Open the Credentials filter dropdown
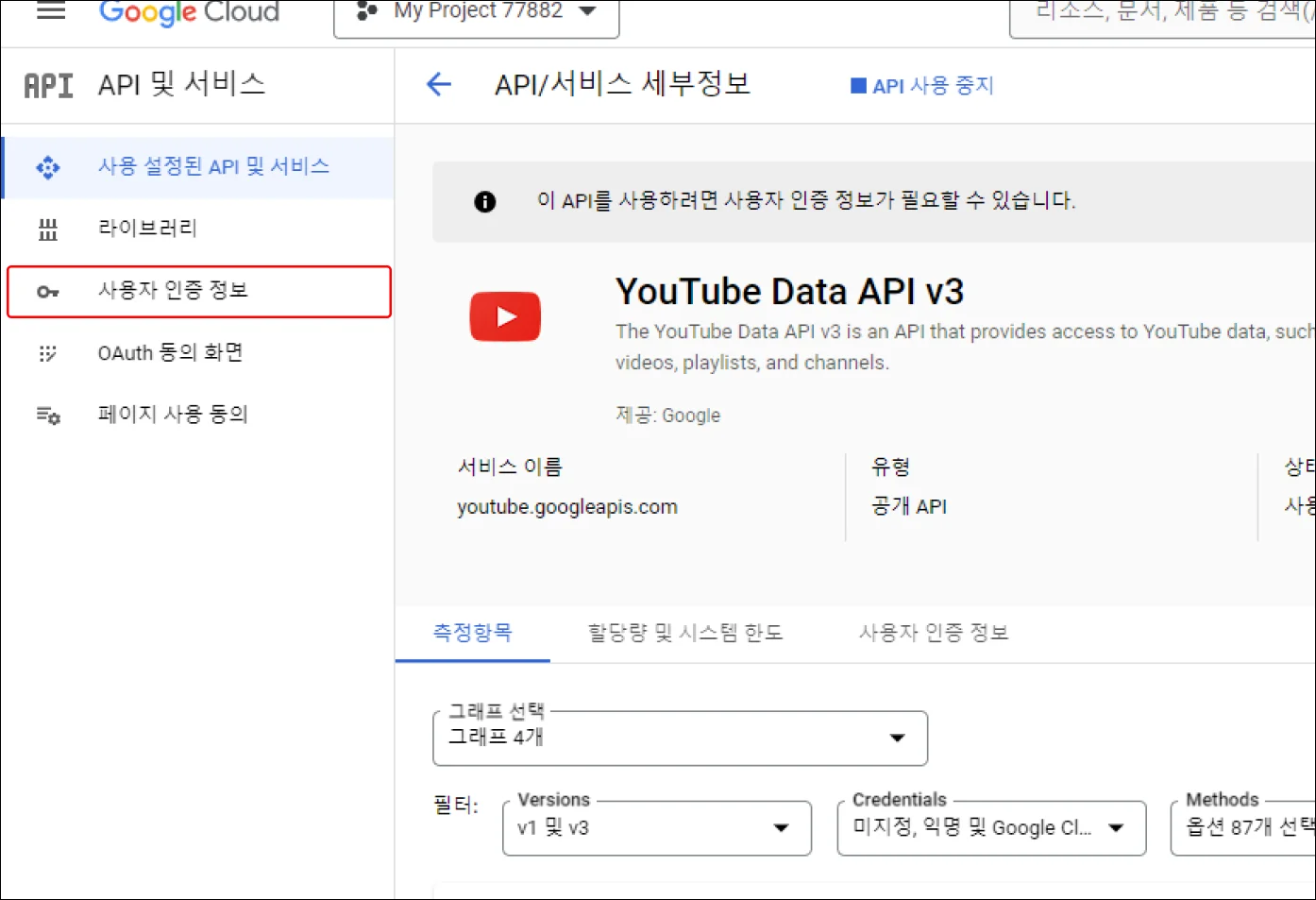 click(x=990, y=828)
